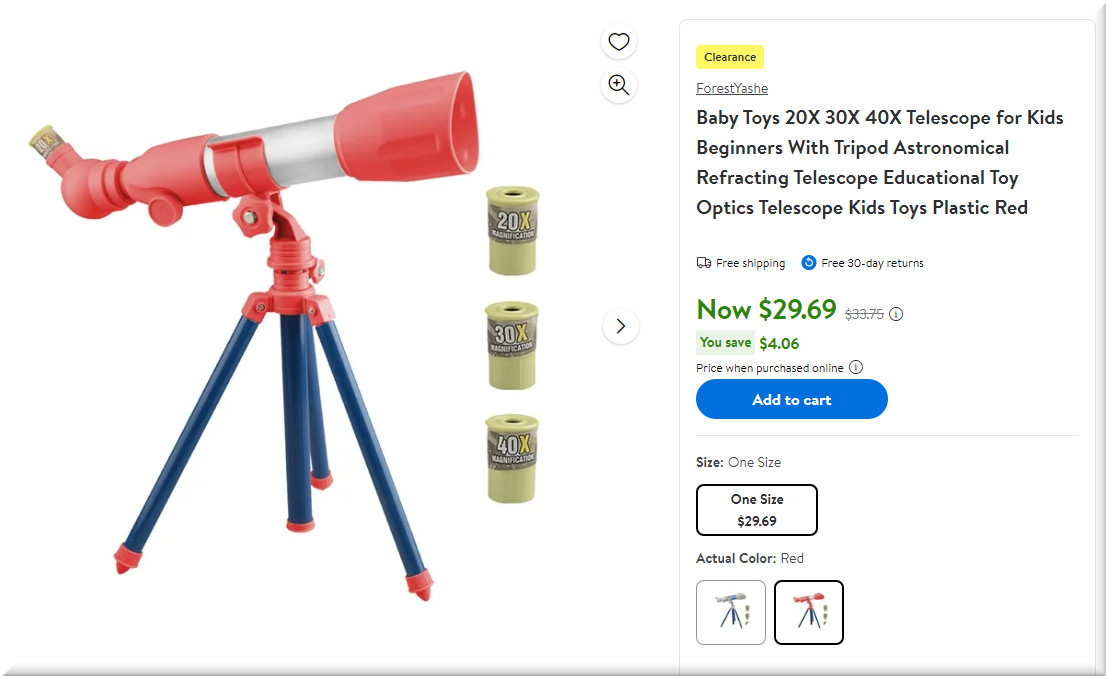Click the product title text
Screen dimensions: 1106x676
click(880, 162)
